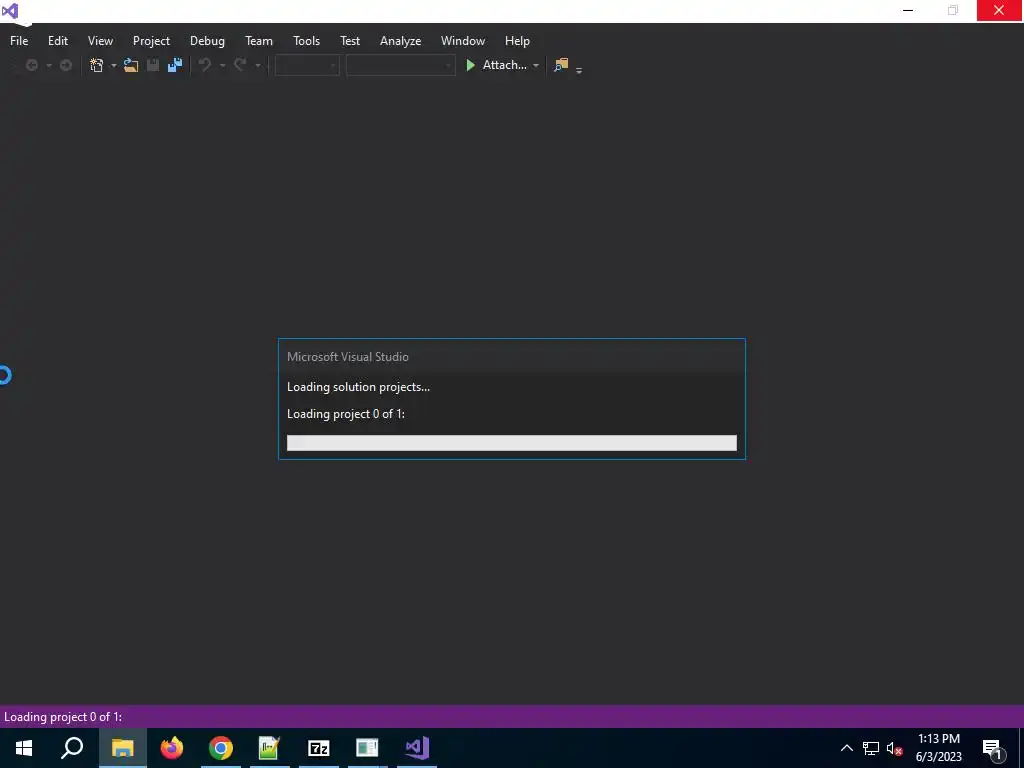Open the taskbar app next to 7-Zip

[367, 748]
